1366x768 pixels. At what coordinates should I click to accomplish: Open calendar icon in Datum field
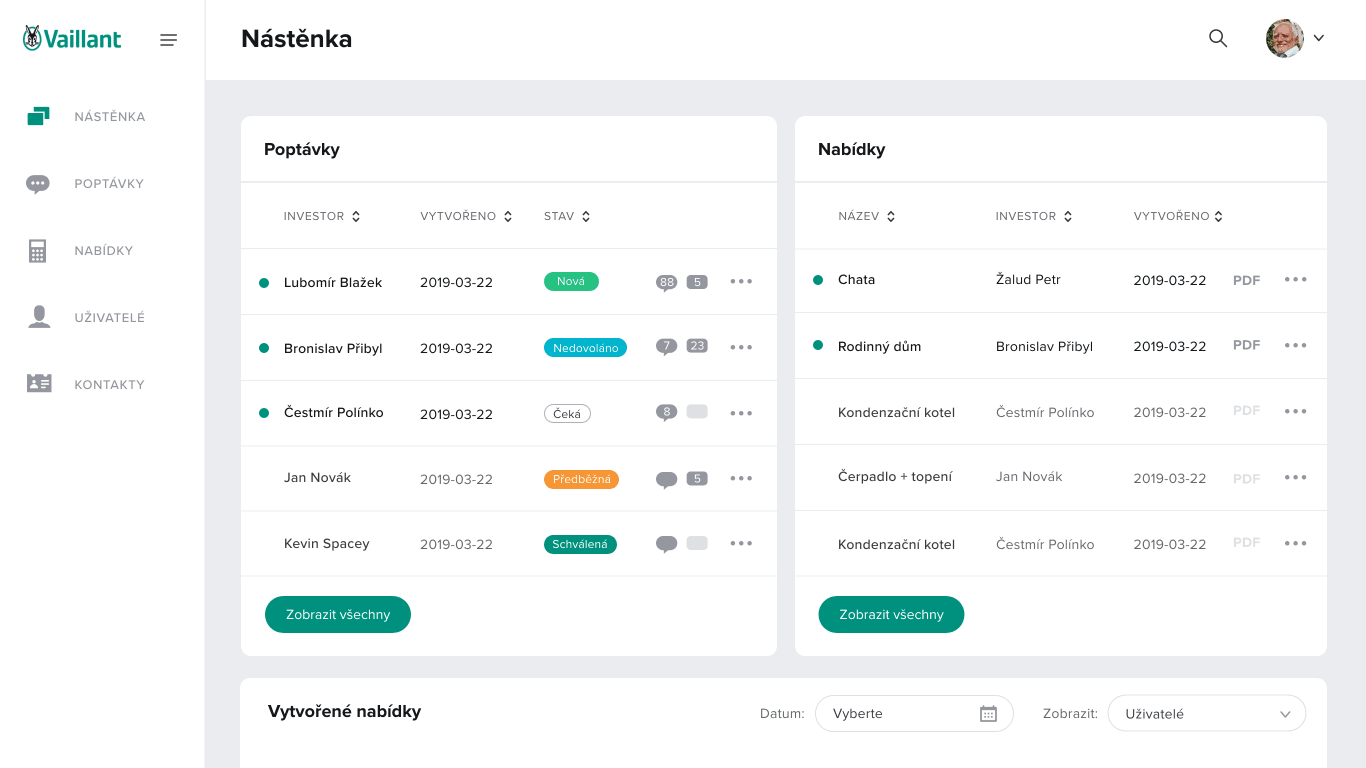(988, 714)
